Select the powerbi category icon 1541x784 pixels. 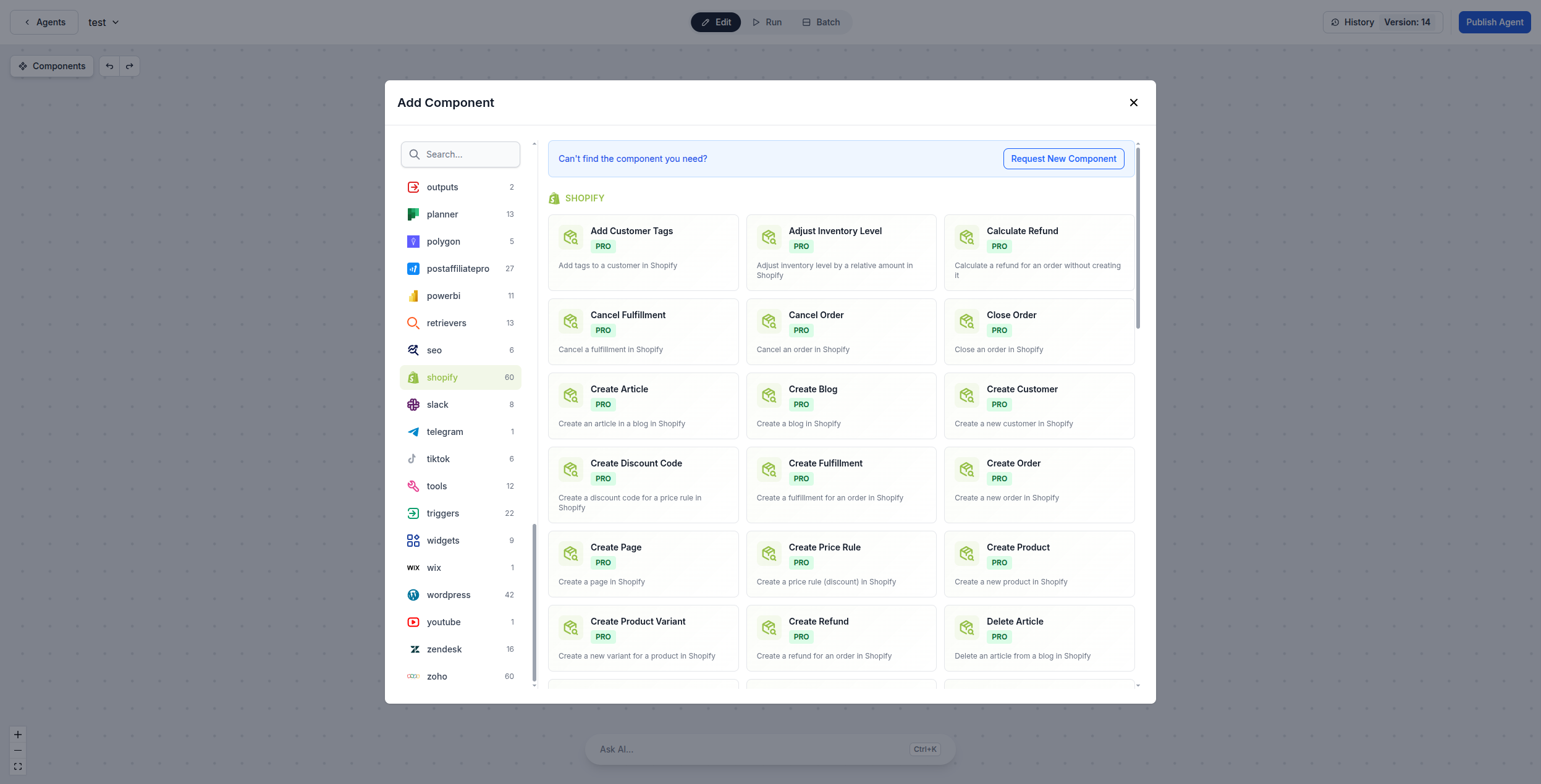point(413,295)
